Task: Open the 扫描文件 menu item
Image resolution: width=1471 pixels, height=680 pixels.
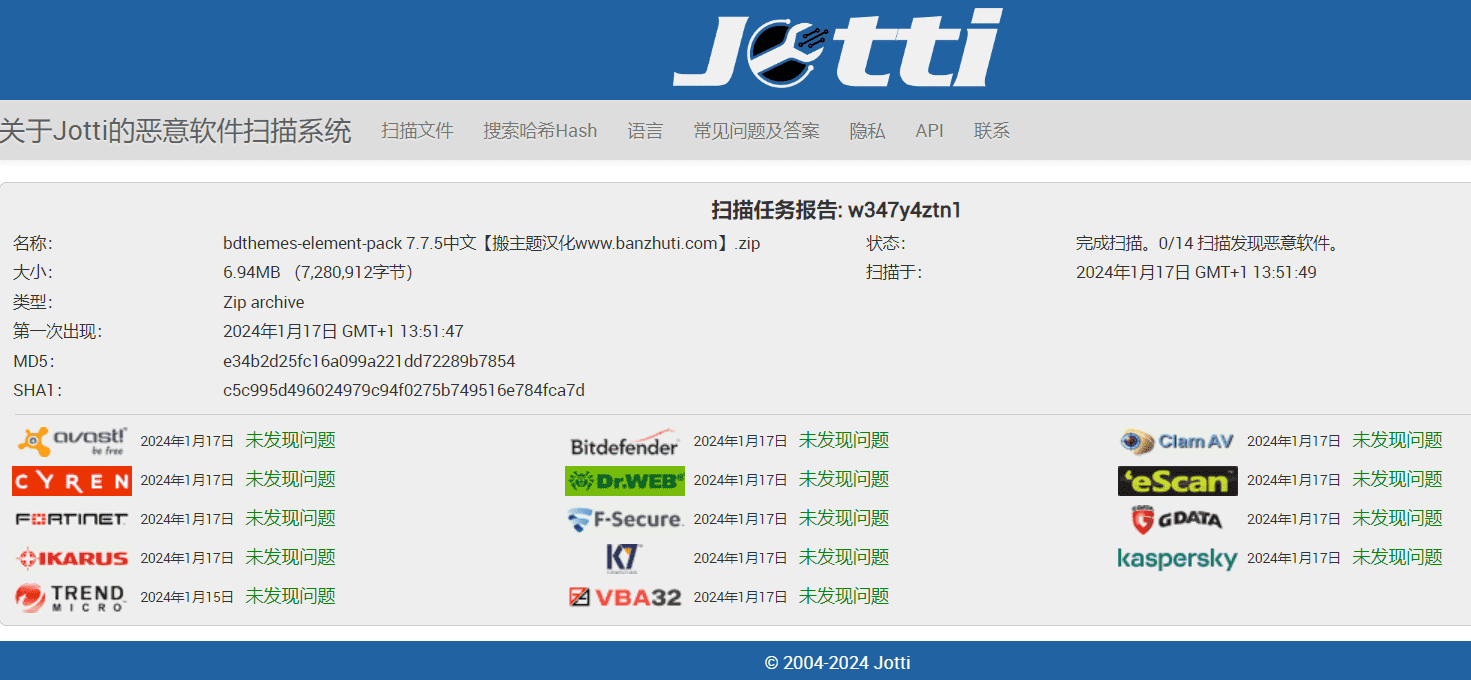Action: pyautogui.click(x=417, y=131)
